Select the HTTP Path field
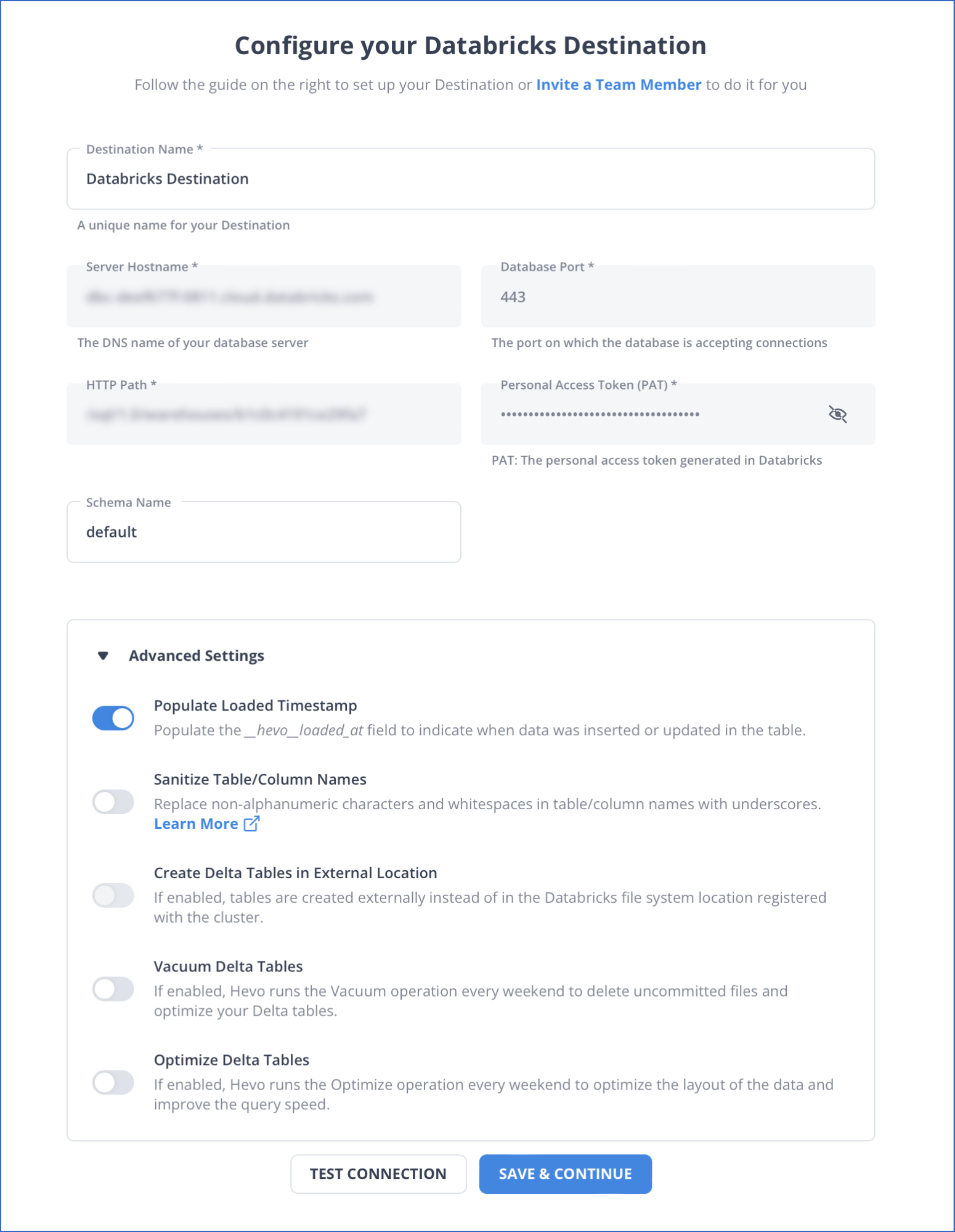 [264, 414]
